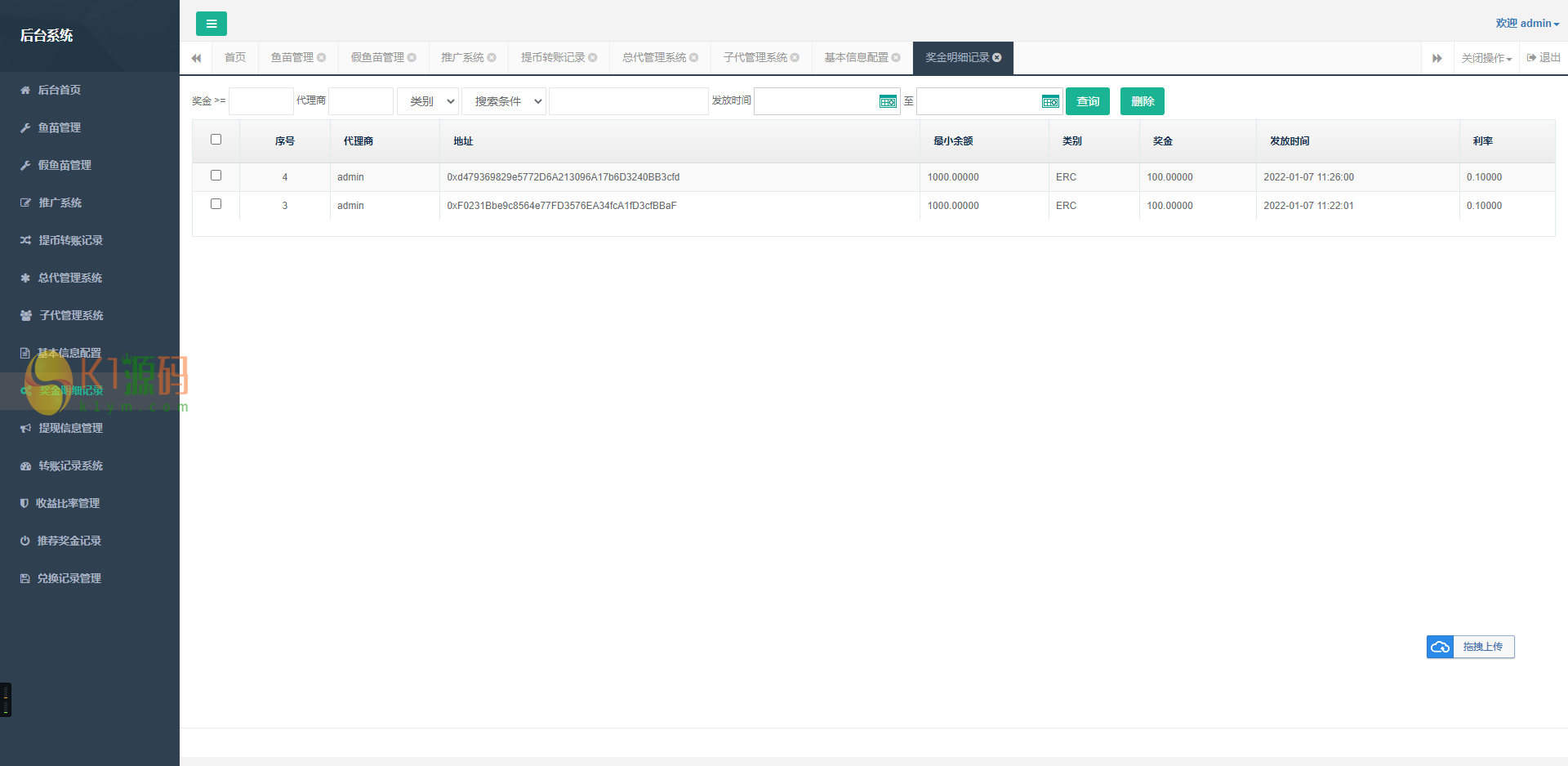Switch to the 假鱼苗管理 tab
The height and width of the screenshot is (766, 1568).
click(377, 57)
